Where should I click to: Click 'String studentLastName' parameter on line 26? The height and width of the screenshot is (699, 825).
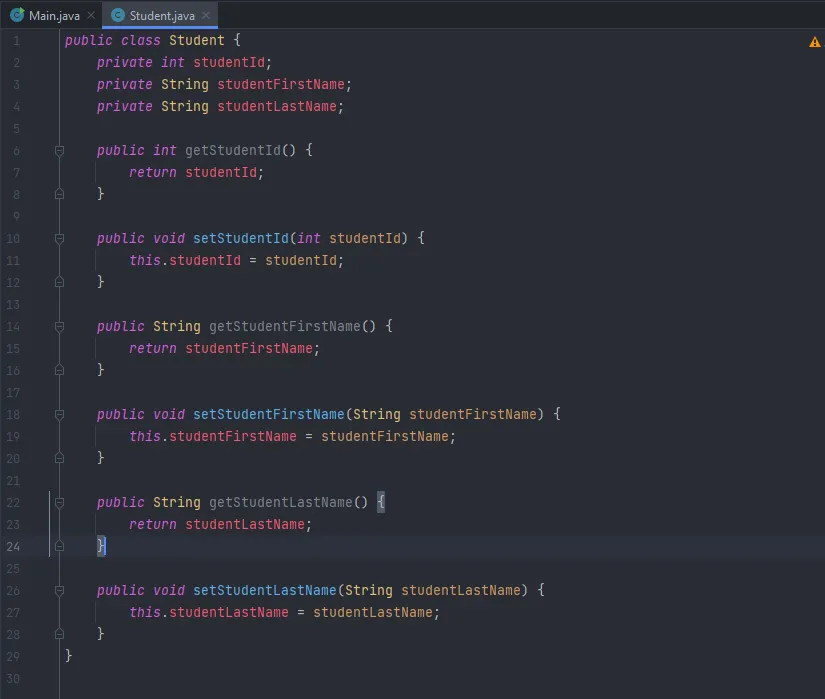(432, 590)
